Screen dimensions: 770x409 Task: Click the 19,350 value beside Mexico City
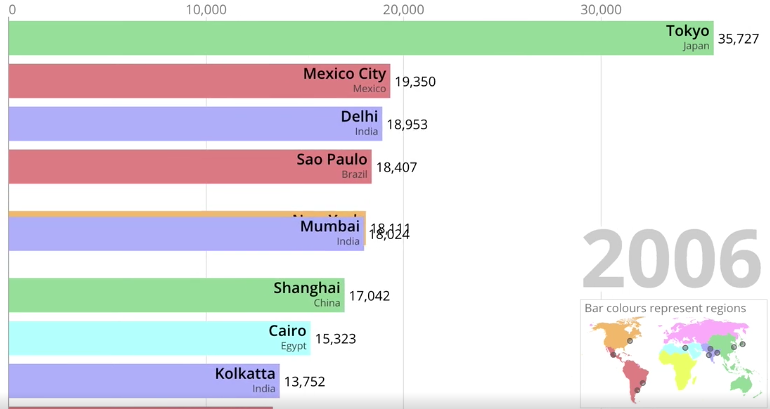tap(415, 82)
